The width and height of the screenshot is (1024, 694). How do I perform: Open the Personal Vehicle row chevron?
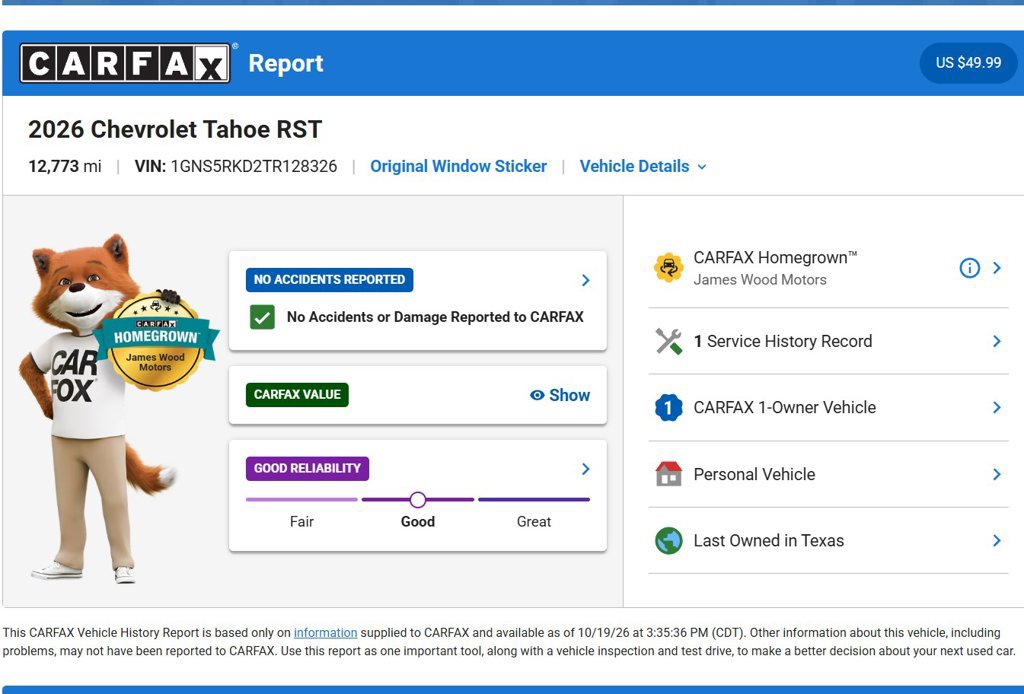point(997,475)
